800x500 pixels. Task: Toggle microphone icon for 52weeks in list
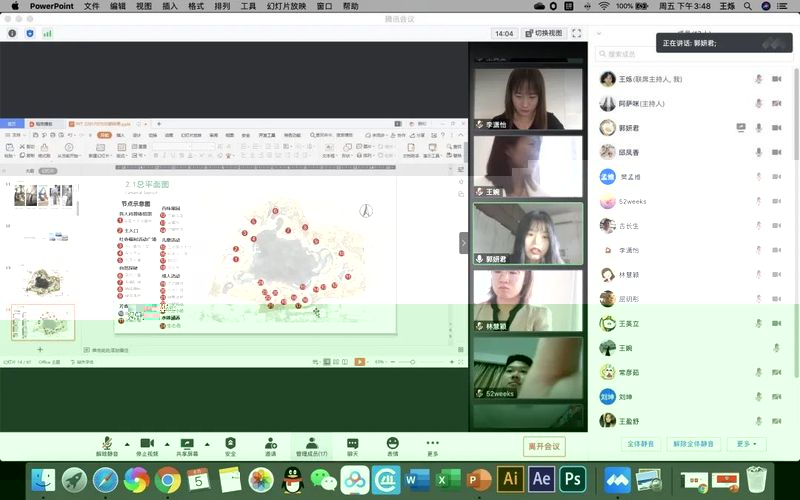(x=759, y=201)
